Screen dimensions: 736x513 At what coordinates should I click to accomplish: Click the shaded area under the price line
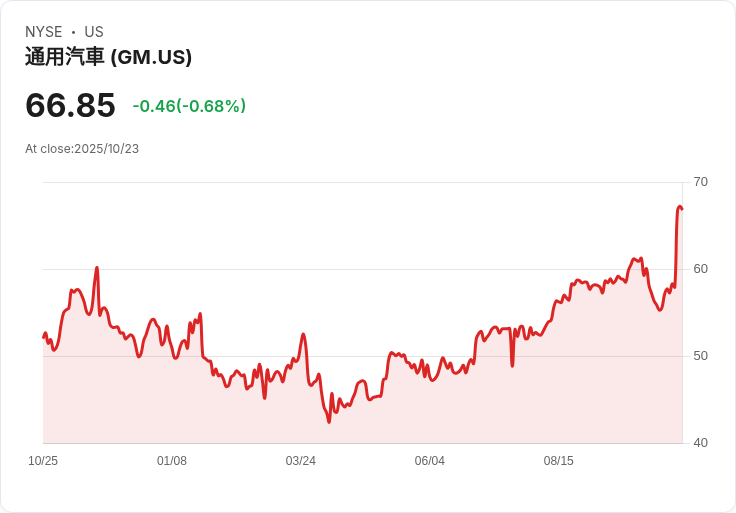[x=400, y=410]
